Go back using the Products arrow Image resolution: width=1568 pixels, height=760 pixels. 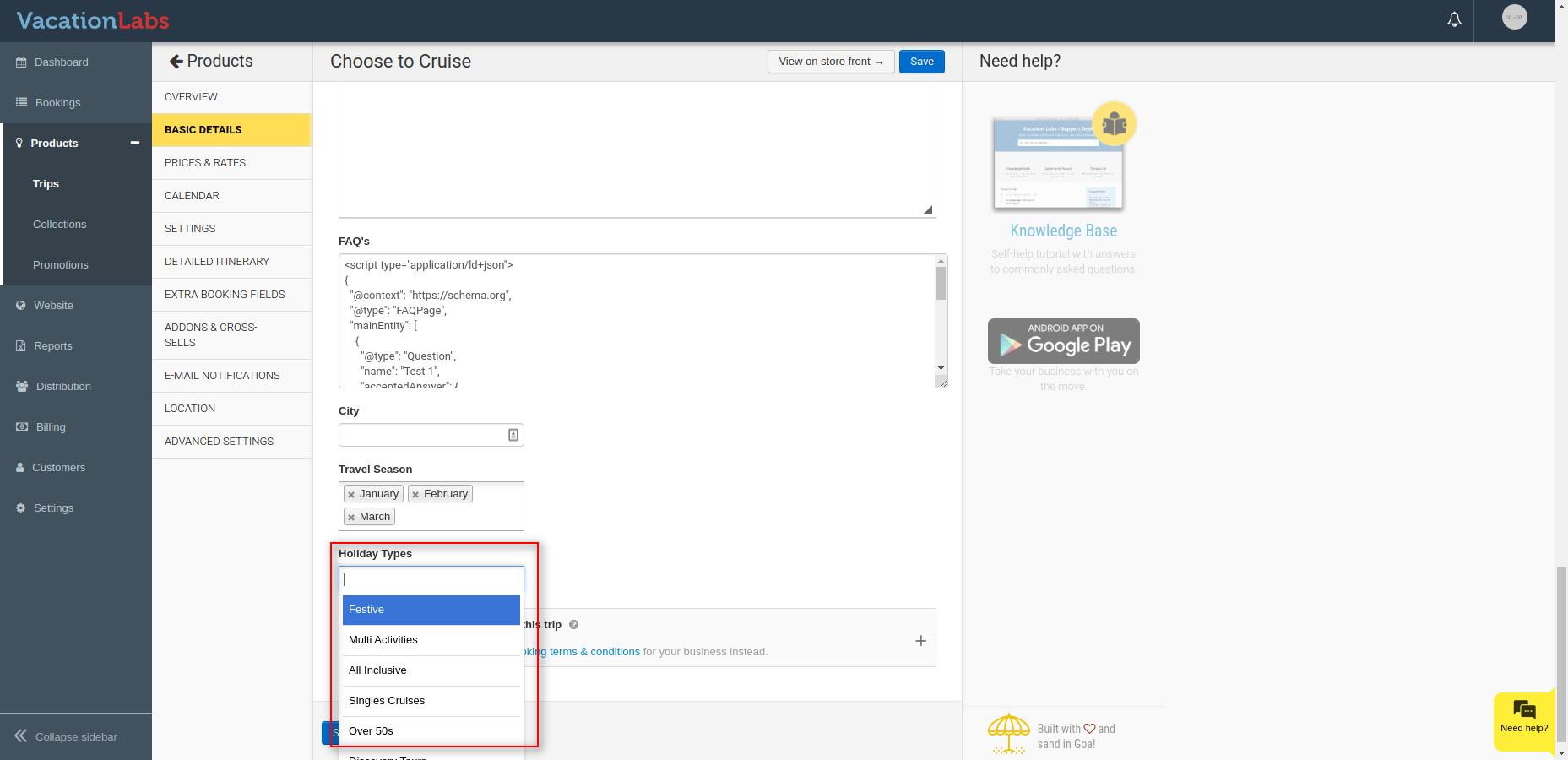(x=176, y=62)
